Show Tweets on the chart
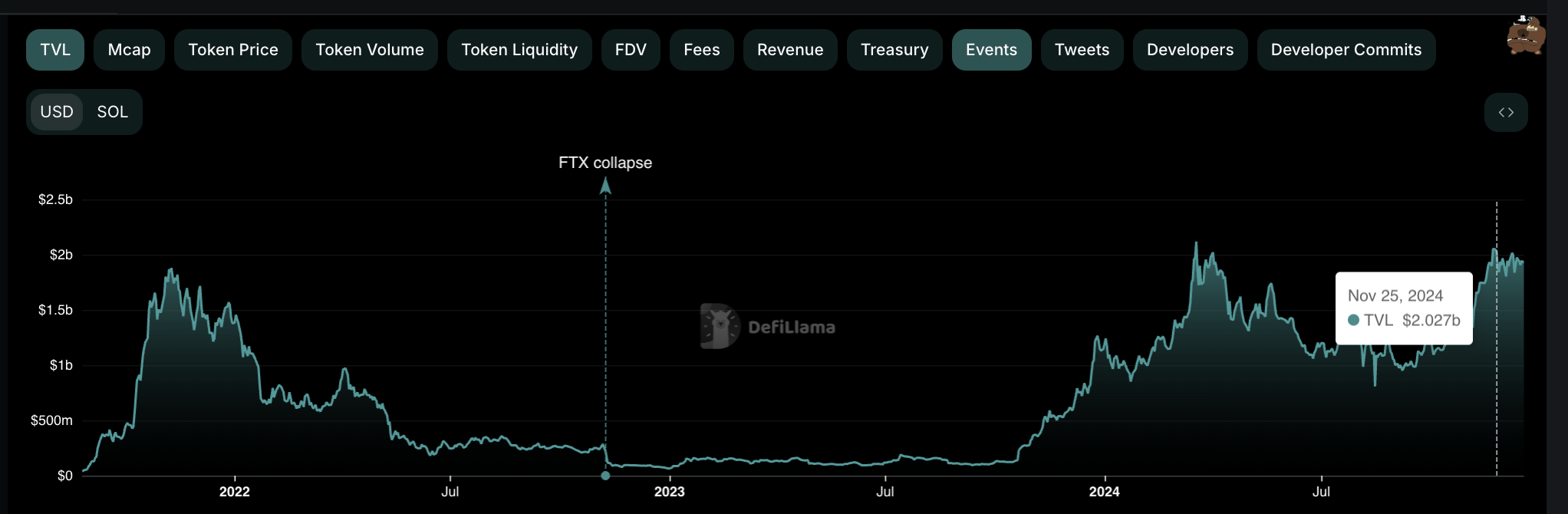This screenshot has height=514, width=1568. point(1082,50)
